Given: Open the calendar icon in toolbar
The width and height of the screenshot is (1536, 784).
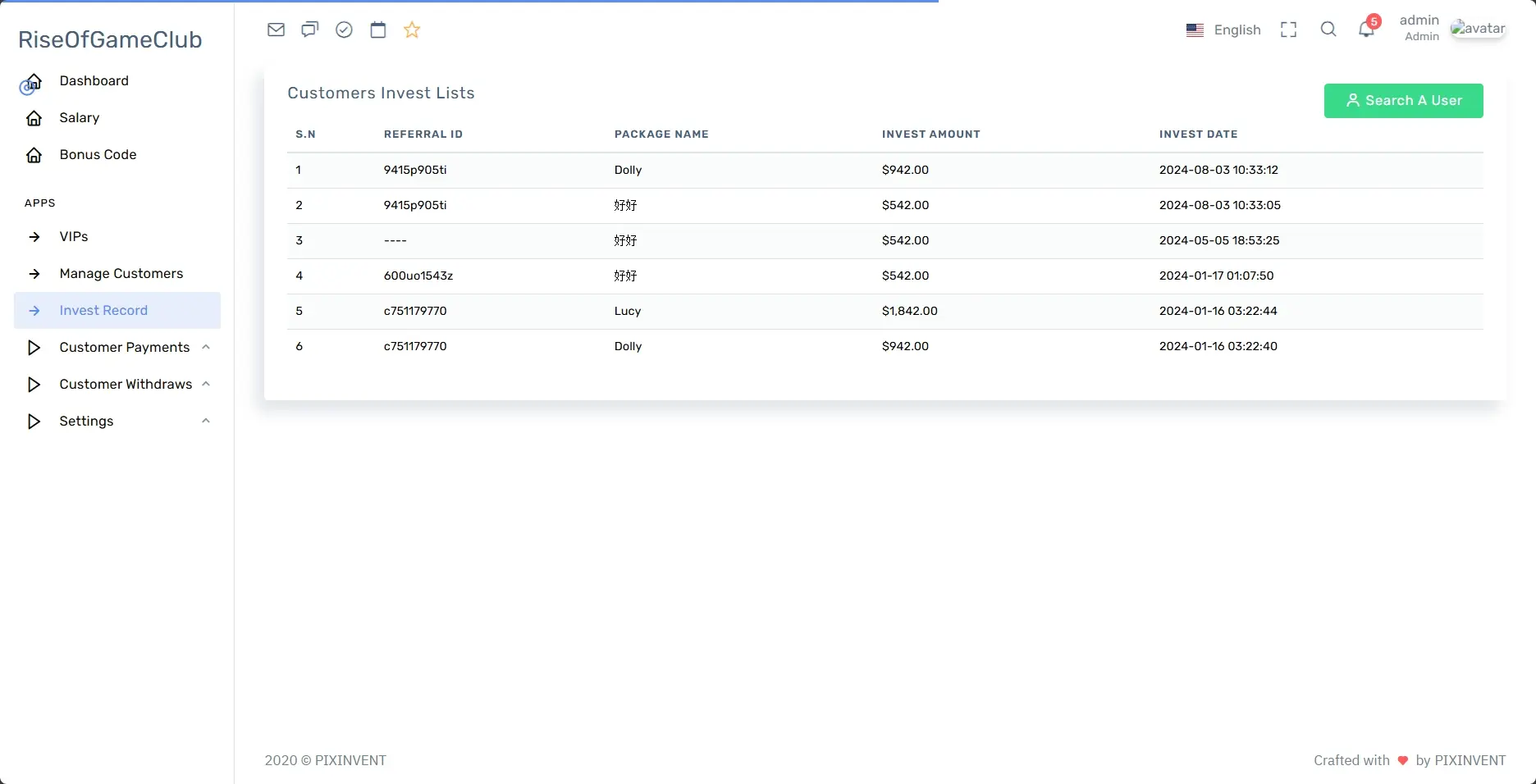Looking at the screenshot, I should 377,30.
